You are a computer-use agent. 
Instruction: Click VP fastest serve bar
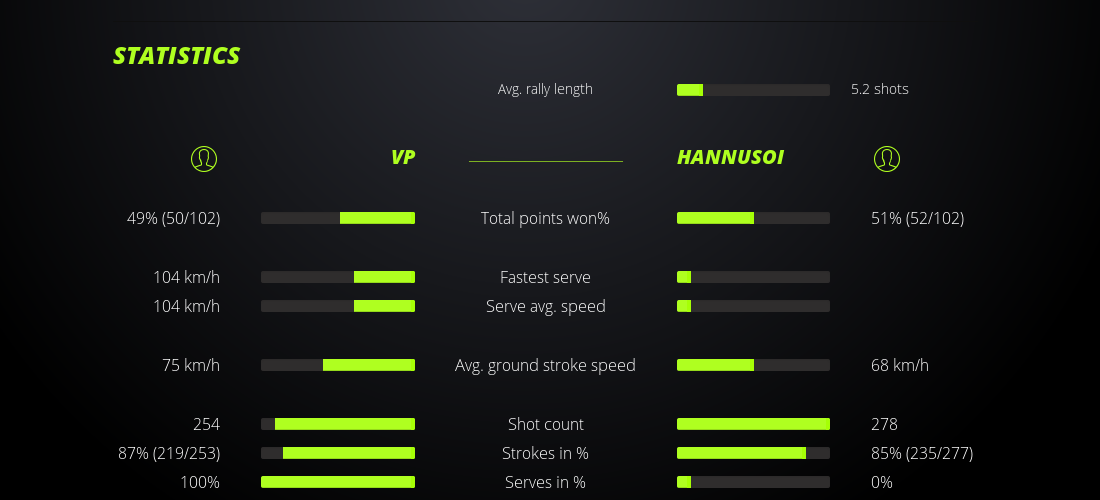(338, 277)
